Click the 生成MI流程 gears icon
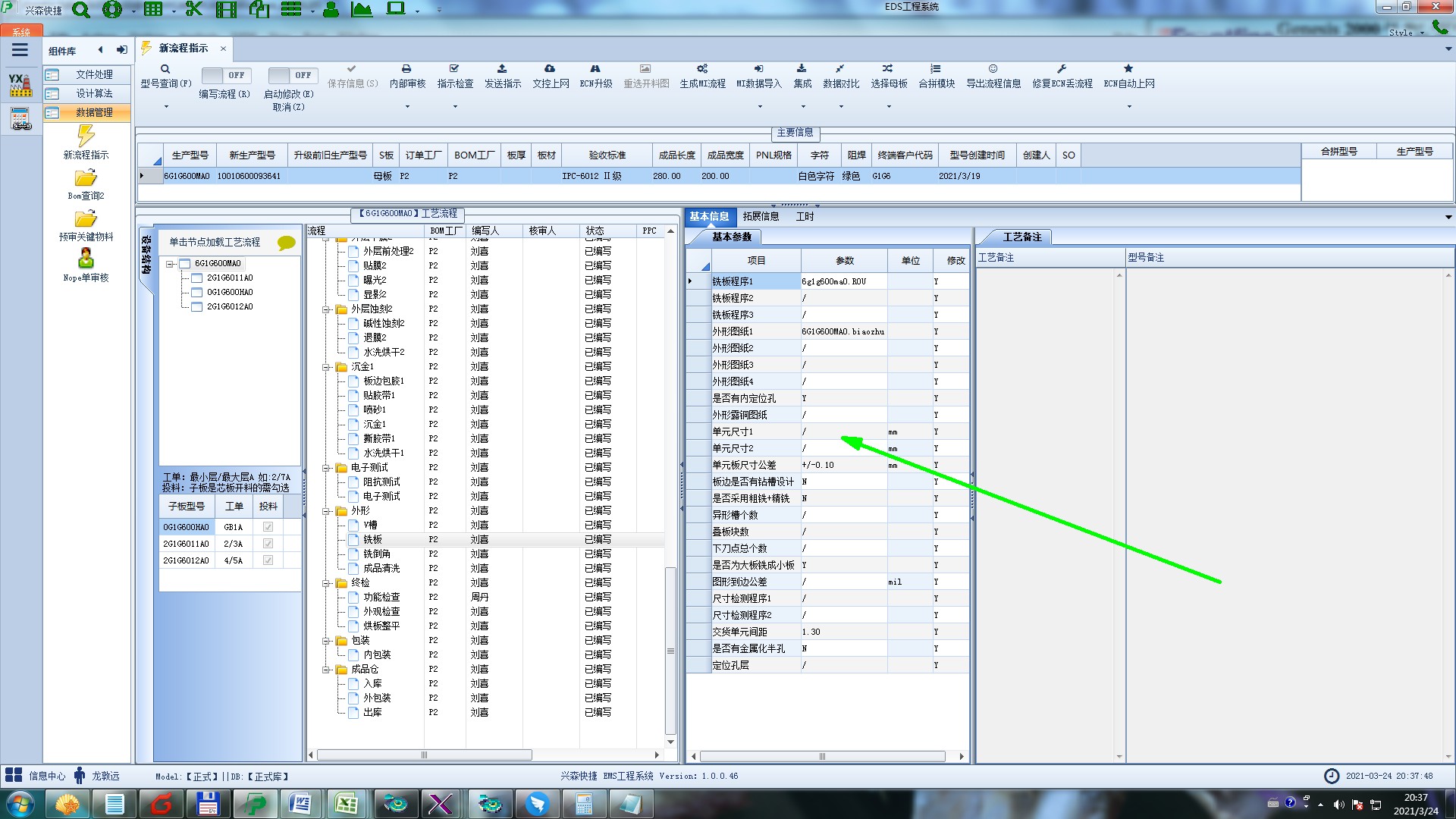The width and height of the screenshot is (1456, 819). point(702,69)
